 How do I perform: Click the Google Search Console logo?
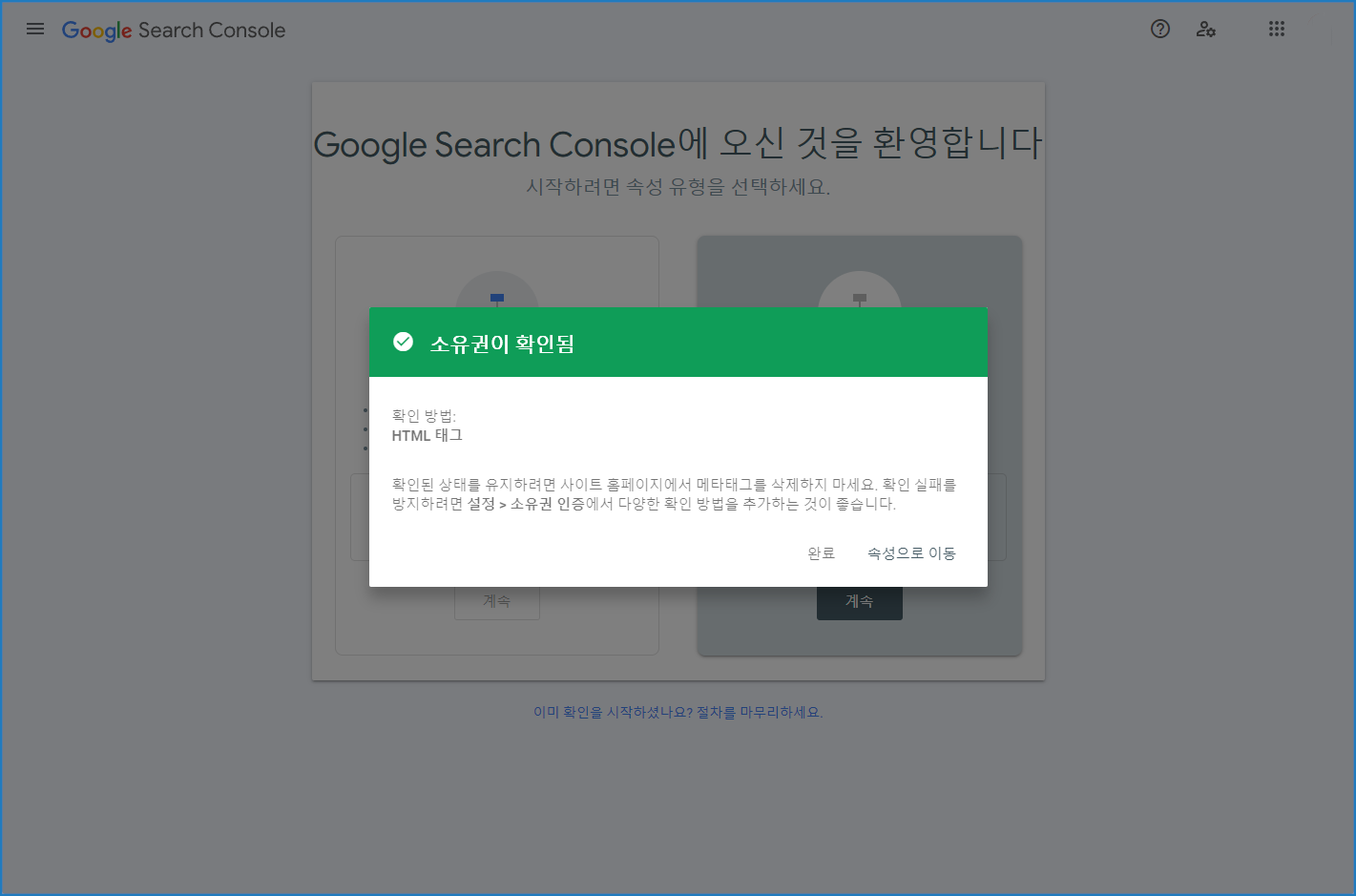(x=173, y=30)
